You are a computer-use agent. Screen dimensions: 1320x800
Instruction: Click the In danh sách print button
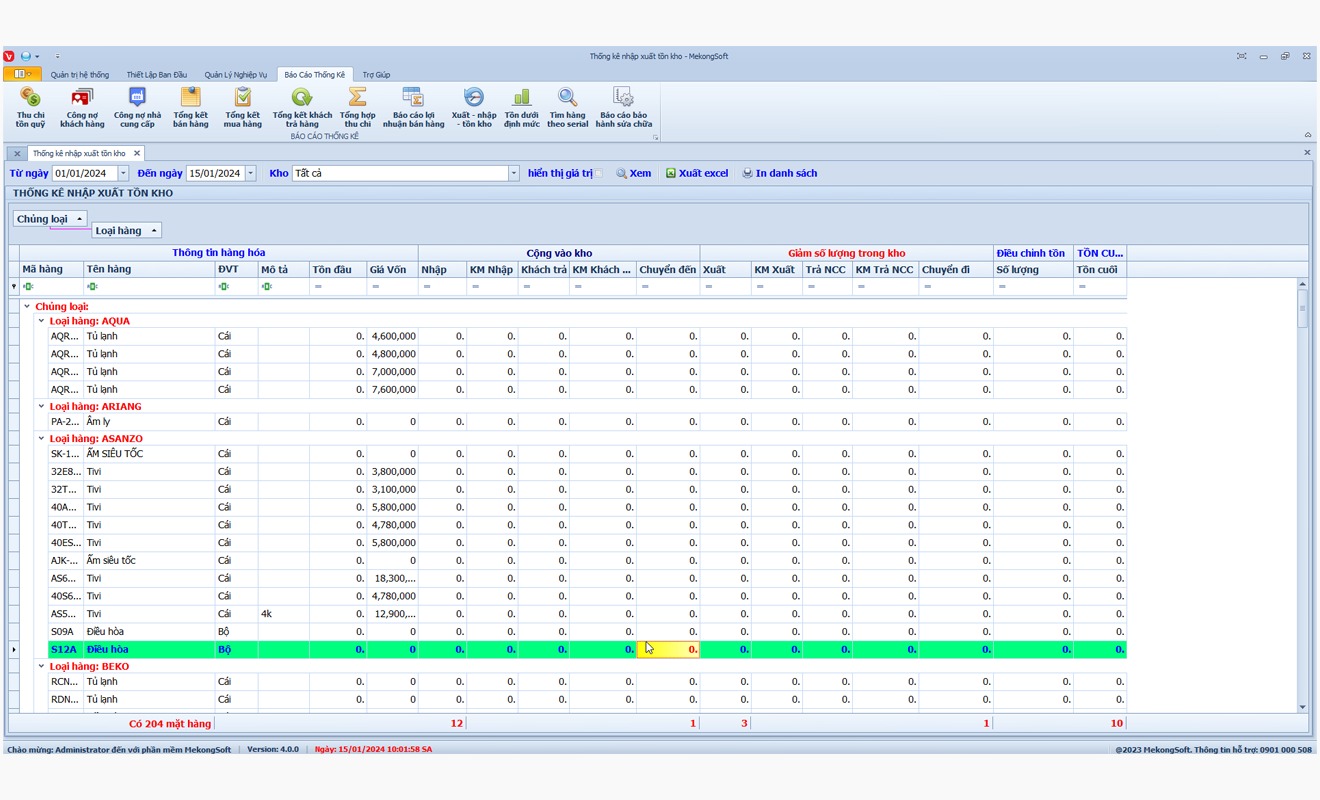pyautogui.click(x=779, y=174)
